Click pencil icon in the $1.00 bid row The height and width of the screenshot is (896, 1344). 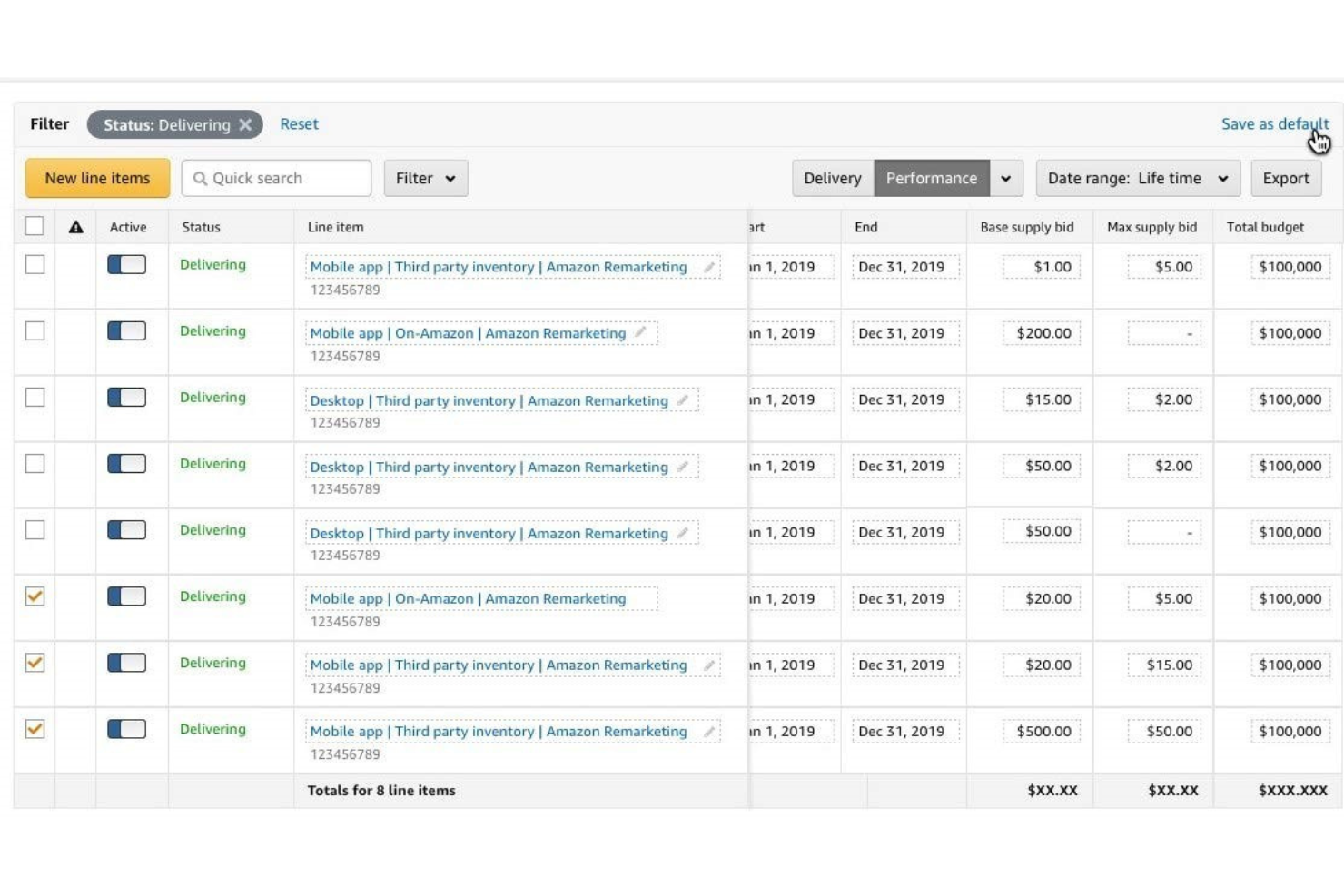coord(709,267)
